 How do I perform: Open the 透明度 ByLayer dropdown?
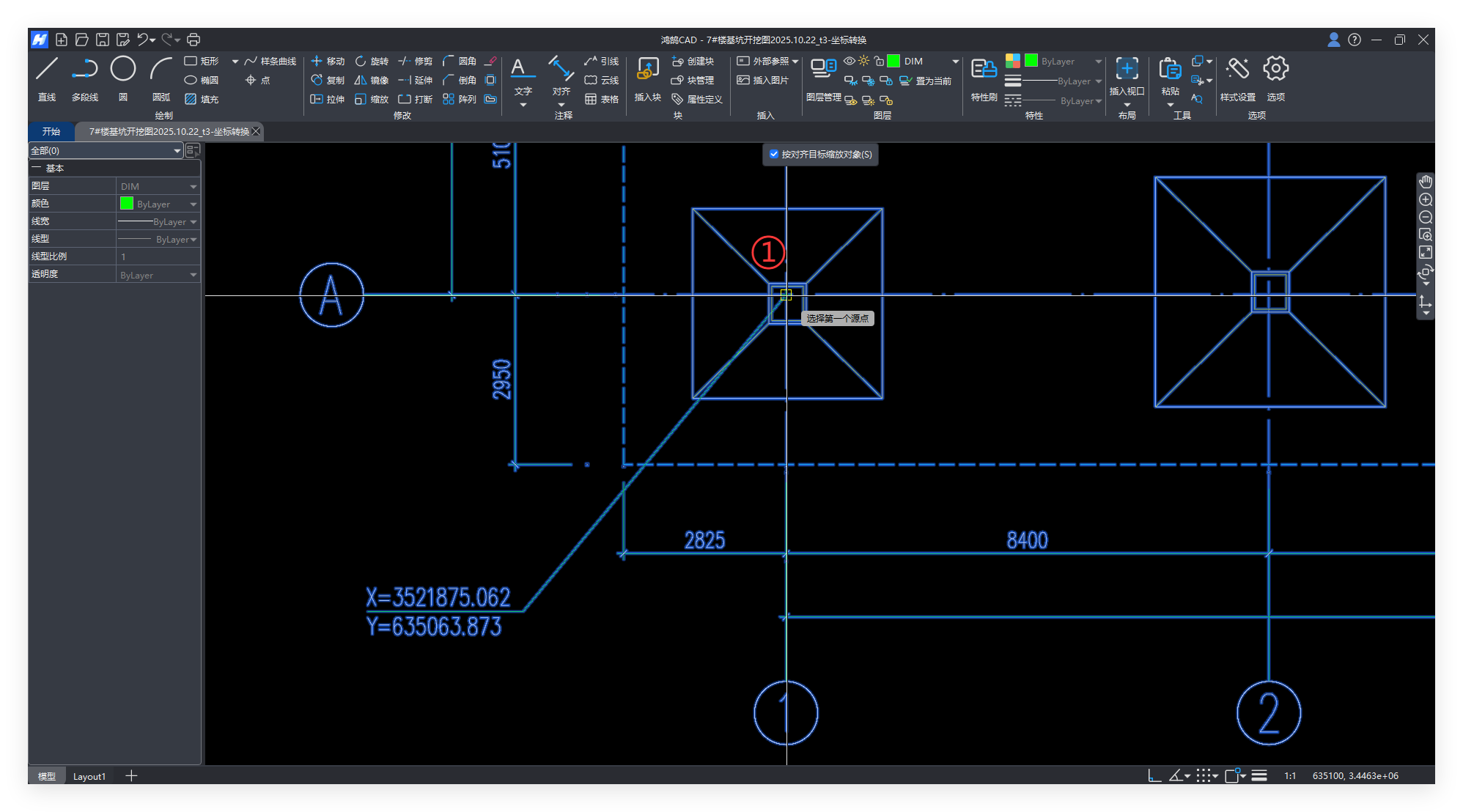tap(194, 275)
